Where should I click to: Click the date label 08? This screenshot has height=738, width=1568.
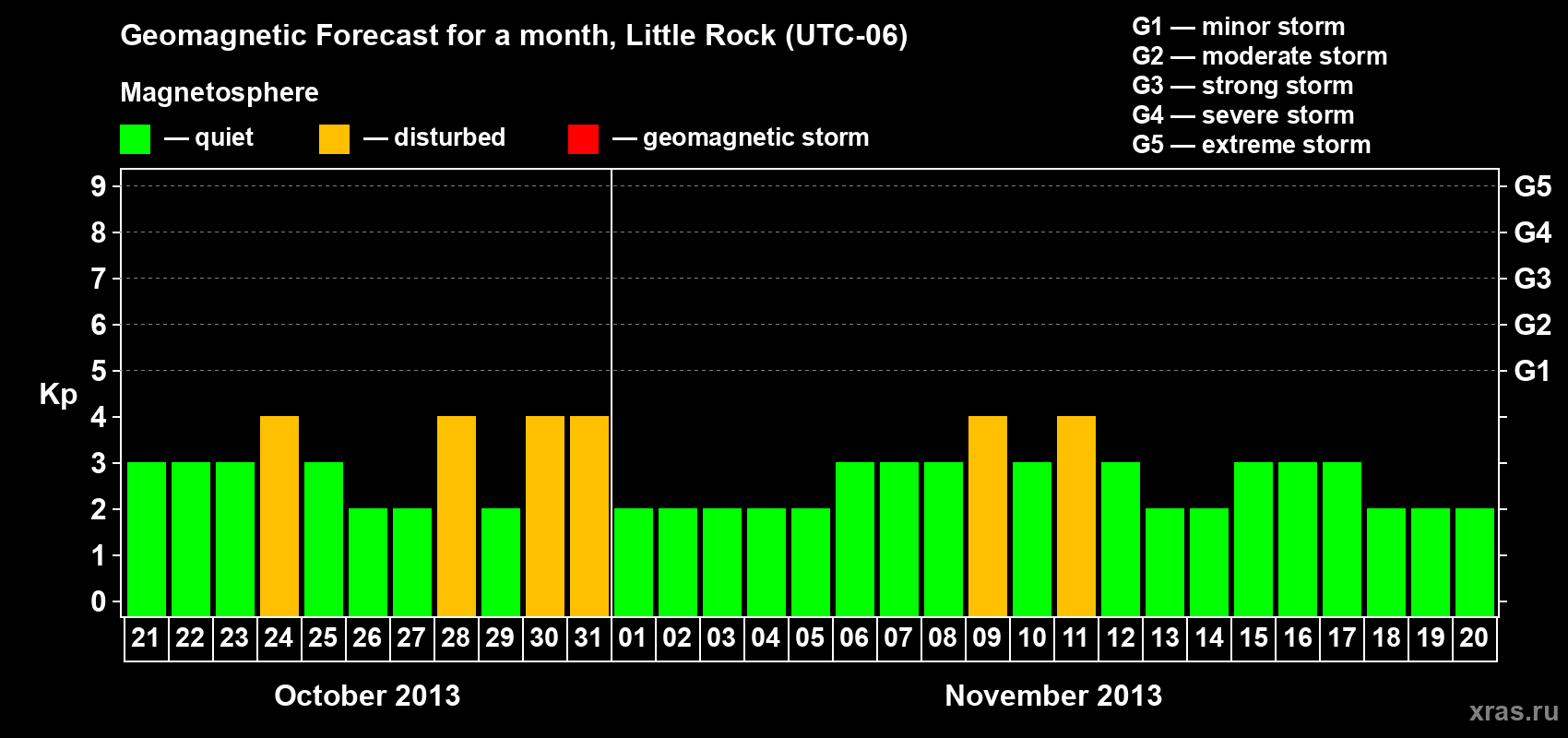tap(943, 637)
